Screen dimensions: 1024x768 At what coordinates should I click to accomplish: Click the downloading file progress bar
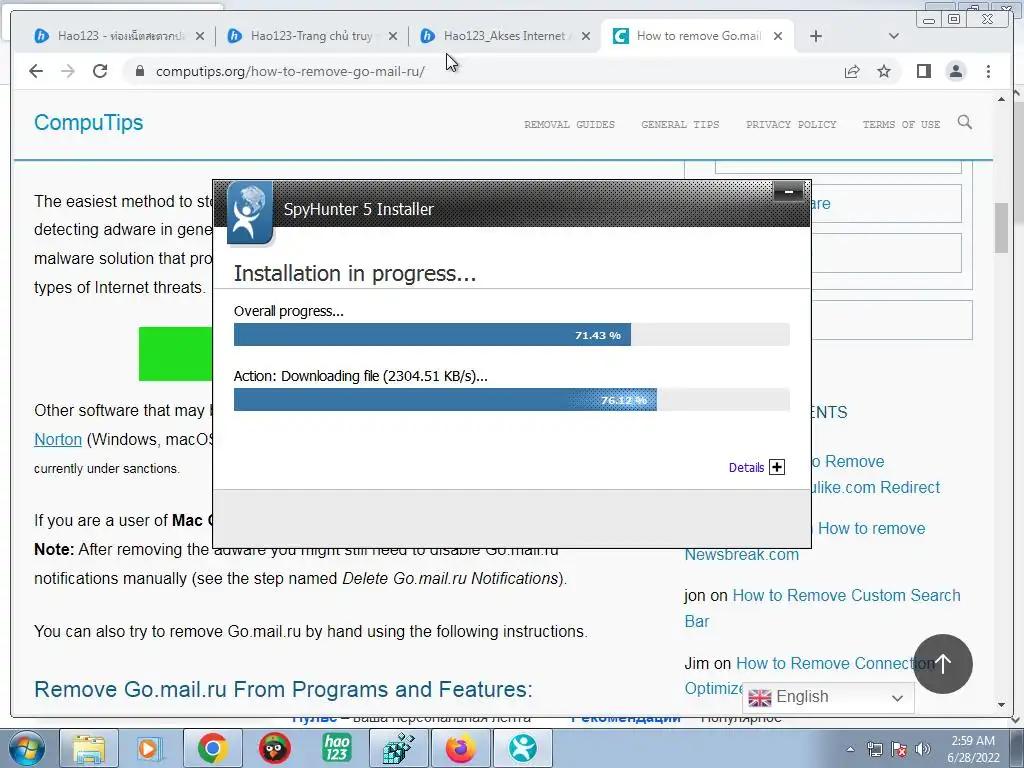[511, 400]
